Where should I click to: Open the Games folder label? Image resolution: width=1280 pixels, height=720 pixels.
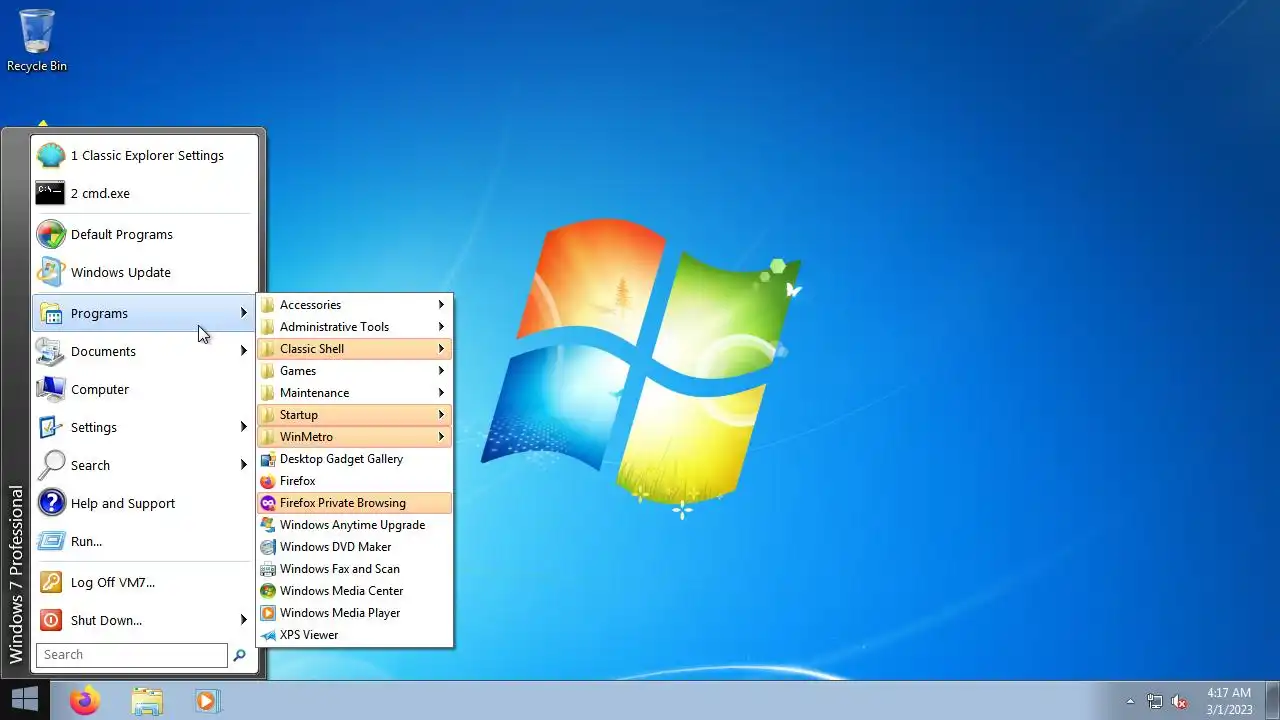click(x=298, y=371)
